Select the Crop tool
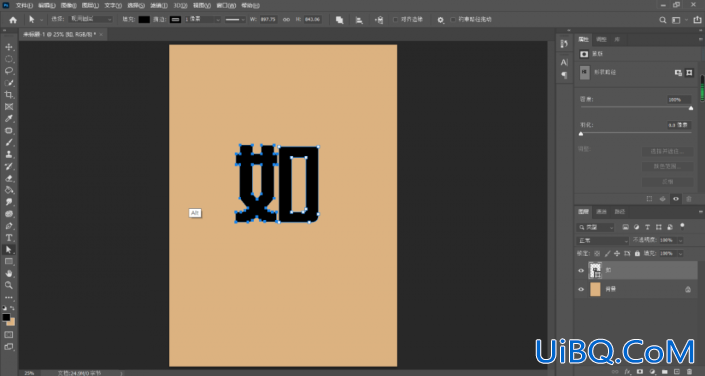This screenshot has height=376, width=705. (x=9, y=95)
